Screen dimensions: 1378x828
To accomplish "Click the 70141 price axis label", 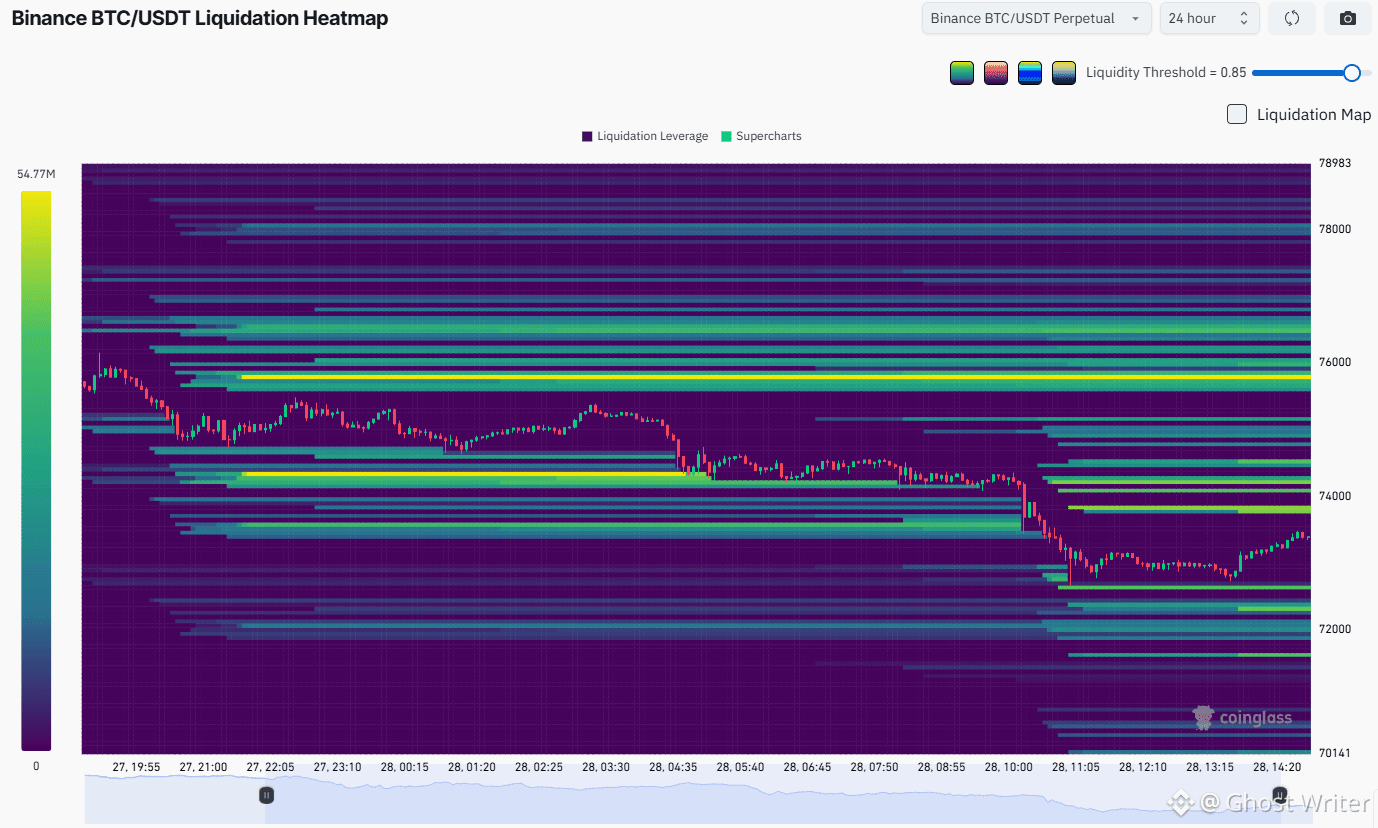I will tap(1335, 753).
